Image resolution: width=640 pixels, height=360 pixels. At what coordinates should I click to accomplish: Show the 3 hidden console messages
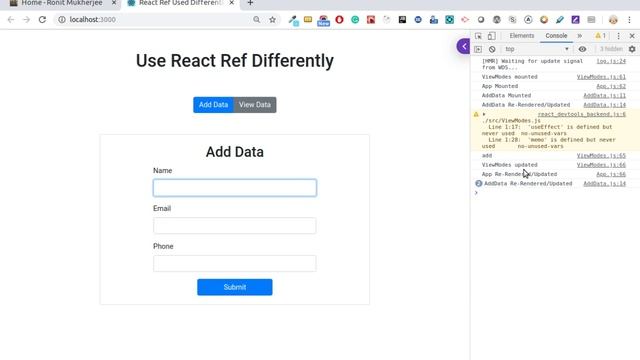pos(611,49)
